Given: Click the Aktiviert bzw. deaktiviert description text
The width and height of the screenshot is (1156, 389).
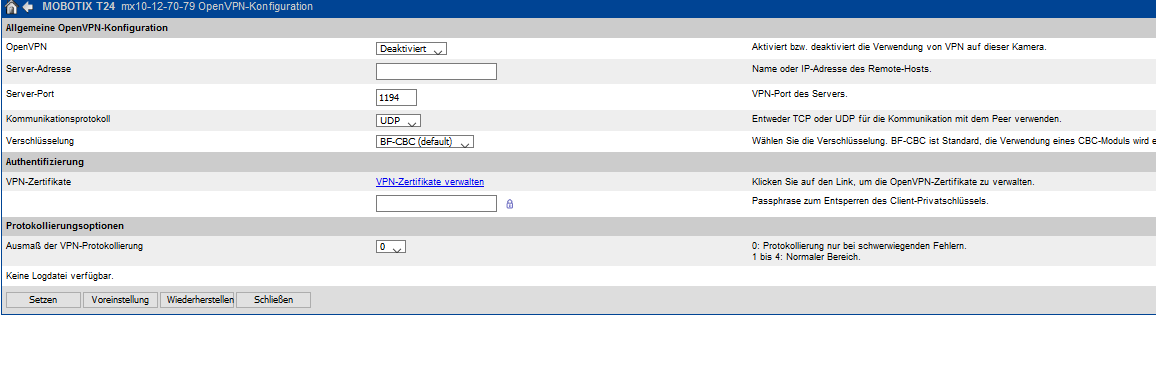Looking at the screenshot, I should 899,46.
